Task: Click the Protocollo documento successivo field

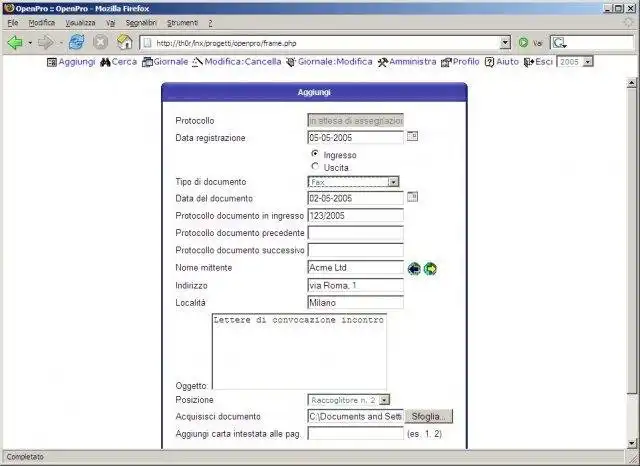Action: pyautogui.click(x=356, y=250)
